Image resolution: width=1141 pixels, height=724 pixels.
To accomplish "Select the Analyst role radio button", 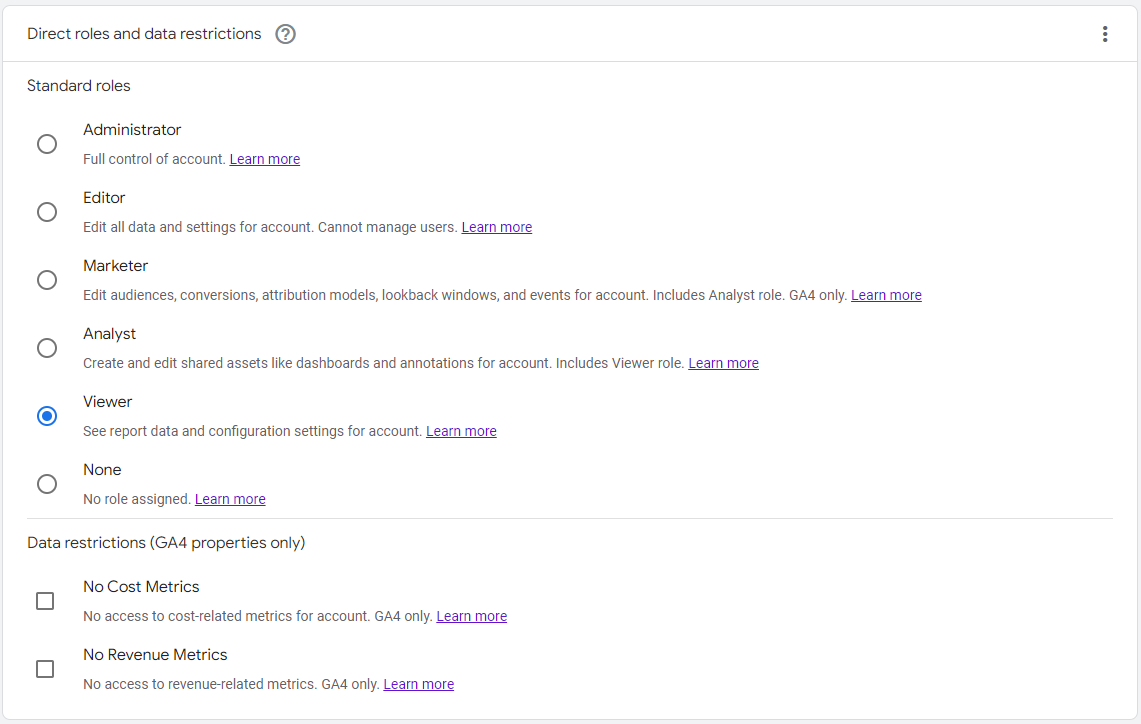I will point(47,348).
